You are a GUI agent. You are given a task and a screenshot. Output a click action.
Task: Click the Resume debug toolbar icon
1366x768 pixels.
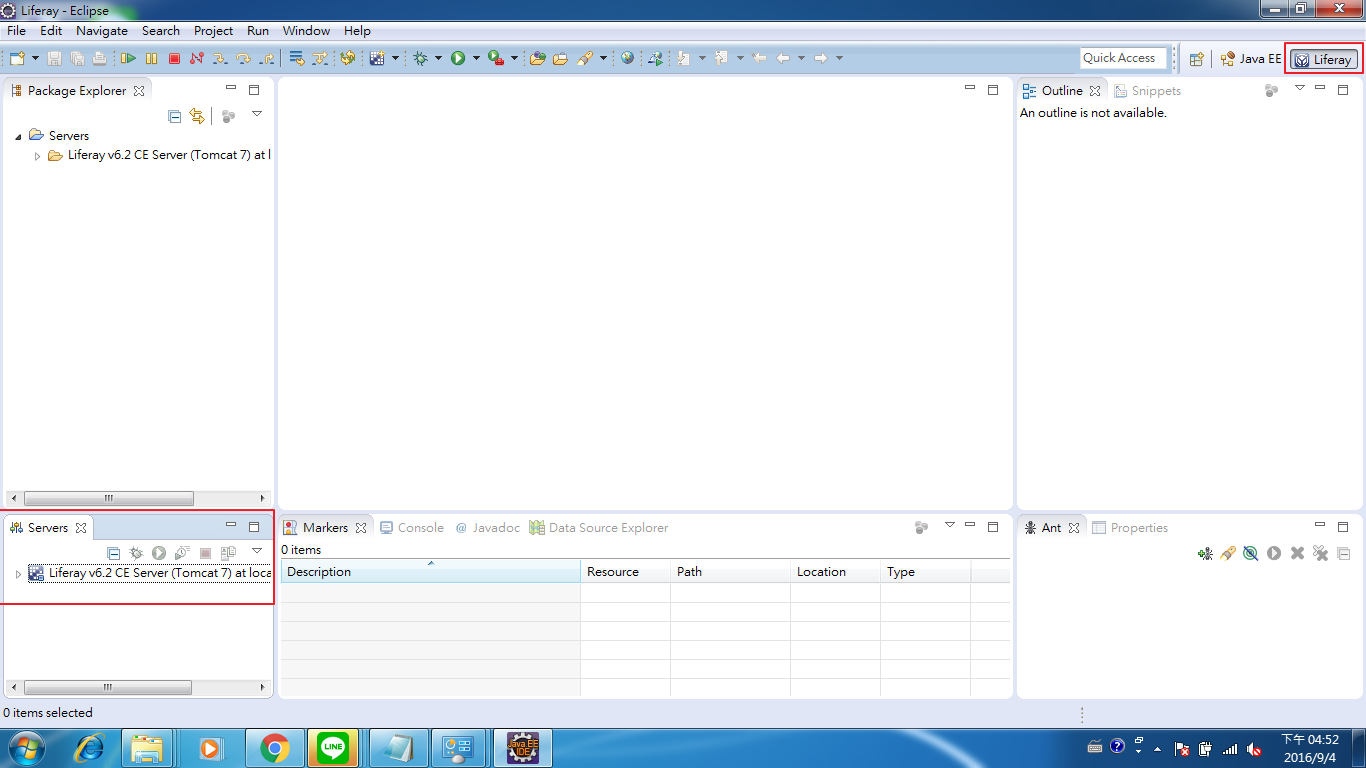pyautogui.click(x=129, y=59)
